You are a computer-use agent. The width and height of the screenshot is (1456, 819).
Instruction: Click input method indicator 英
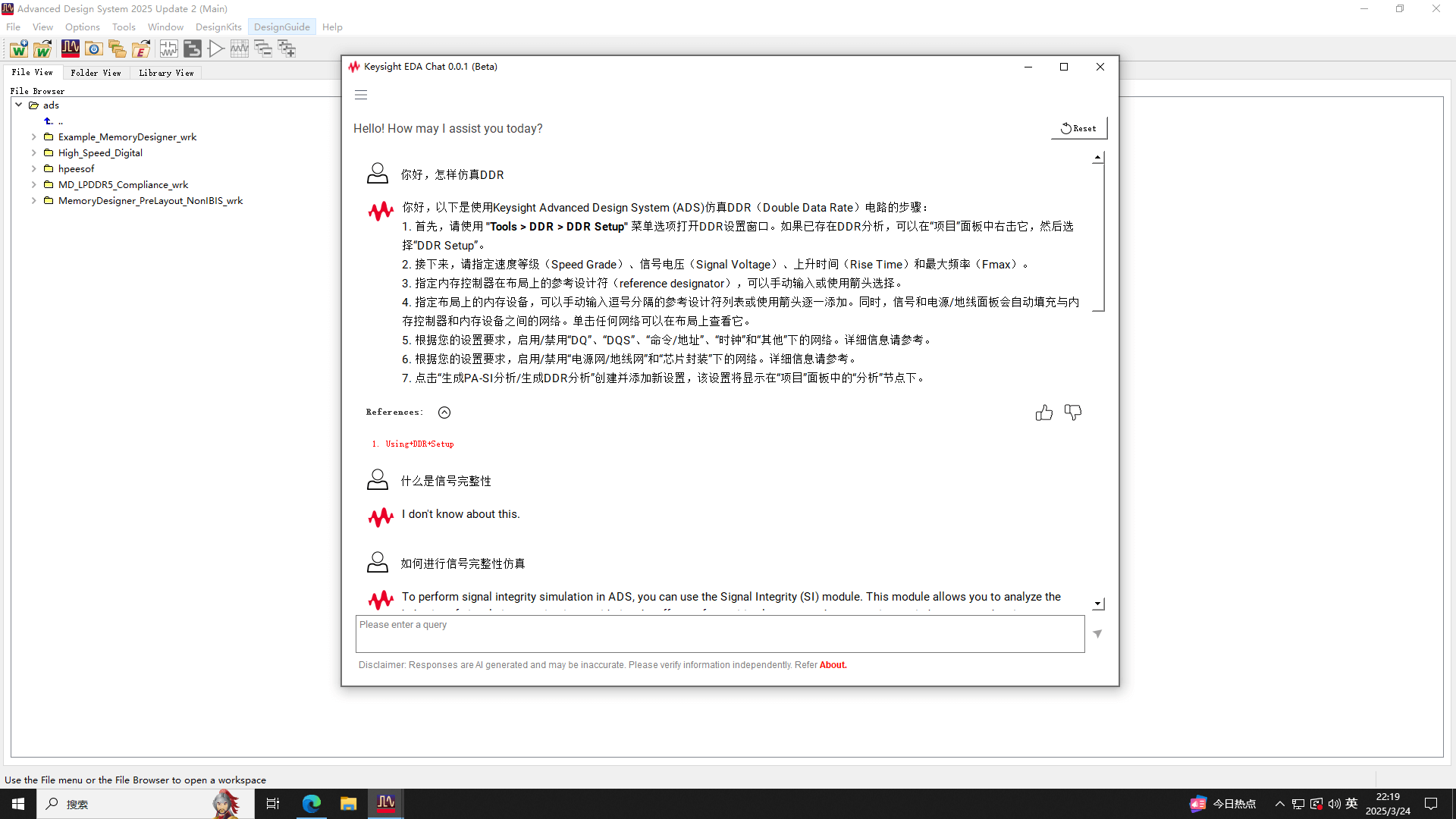point(1351,804)
